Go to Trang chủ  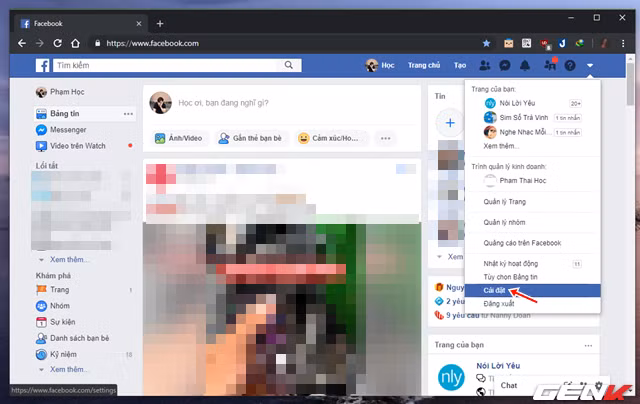coord(424,65)
